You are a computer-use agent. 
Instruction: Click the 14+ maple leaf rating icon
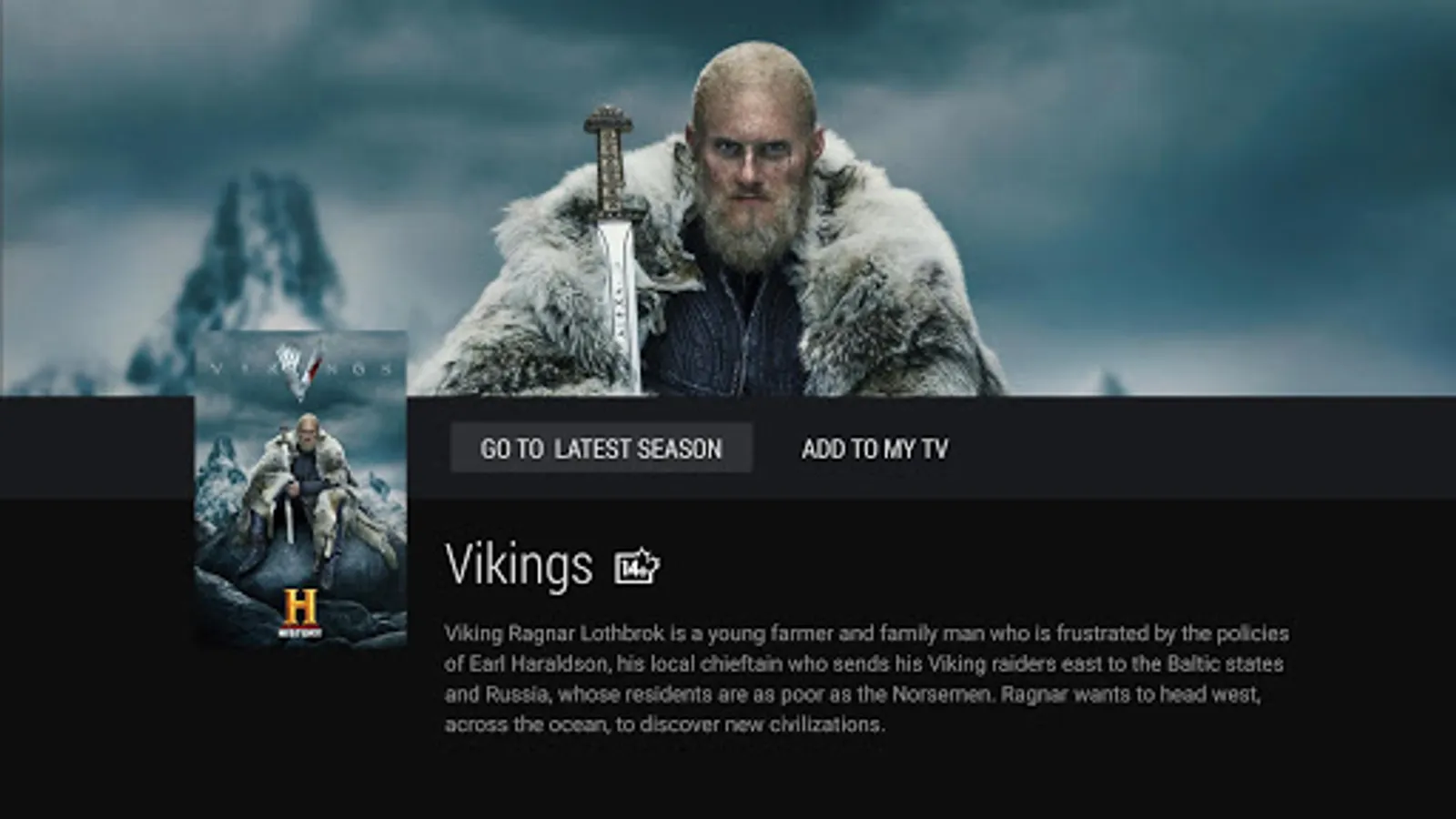pos(637,567)
